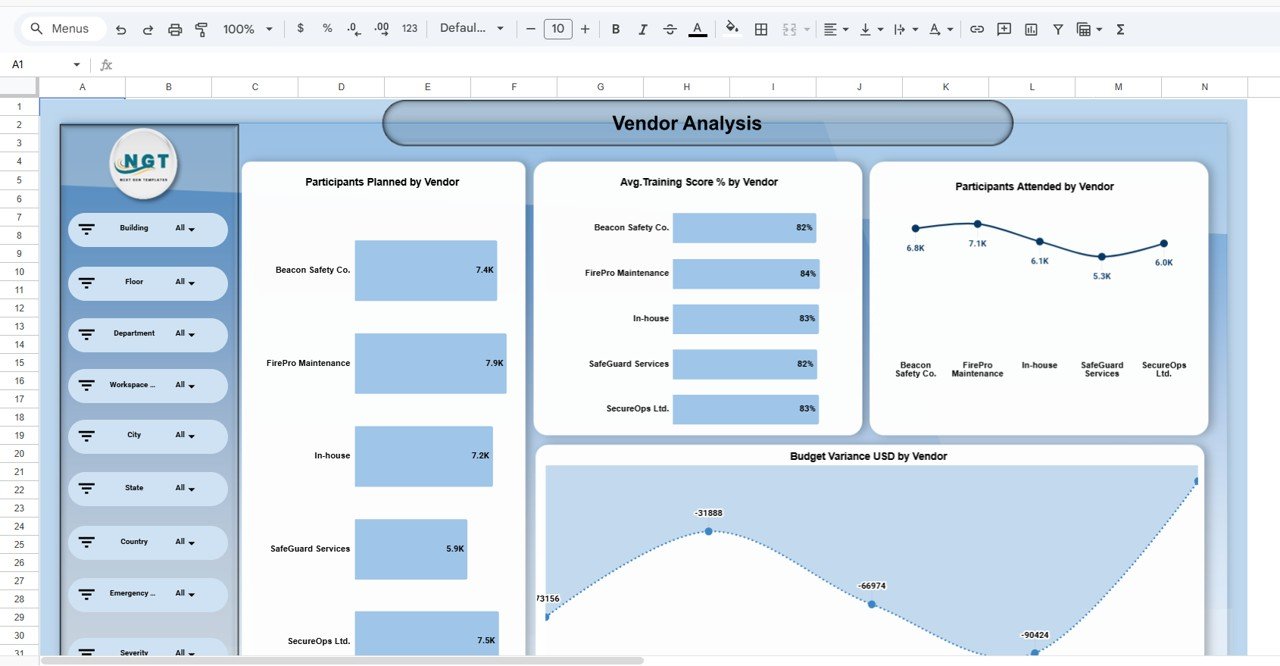Click the Undo icon in toolbar

pos(121,30)
